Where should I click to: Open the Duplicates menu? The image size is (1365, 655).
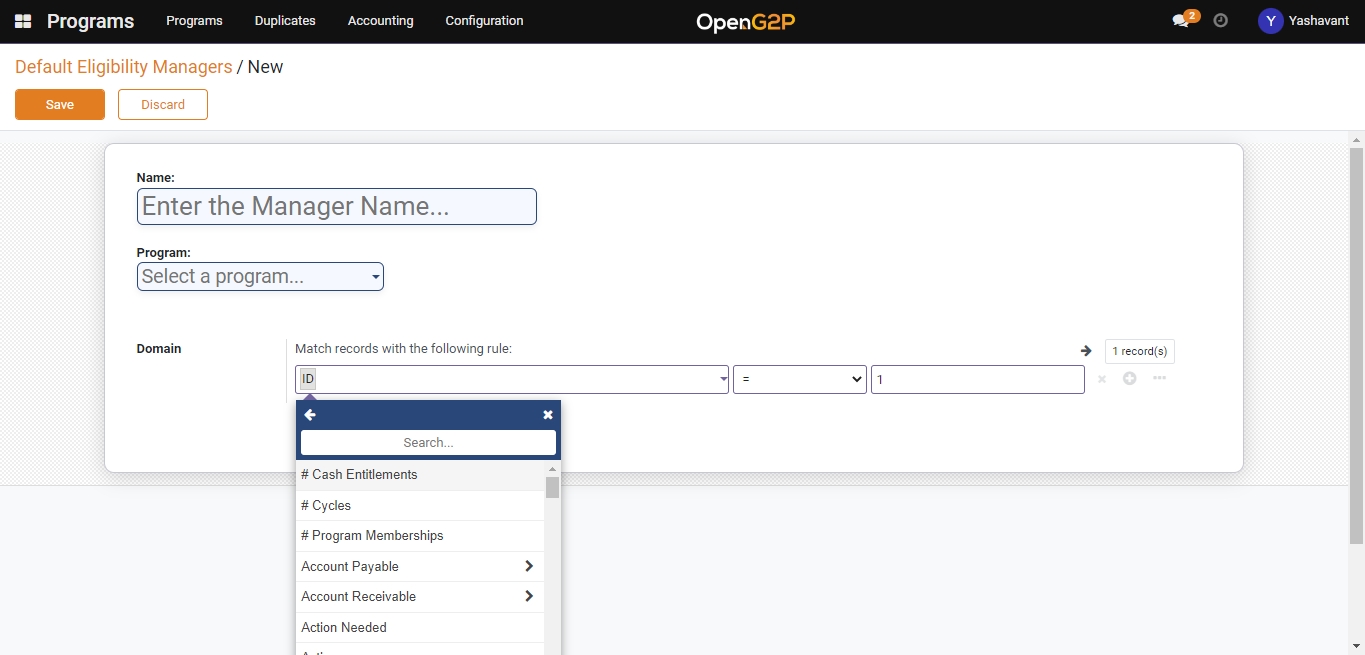(x=285, y=21)
